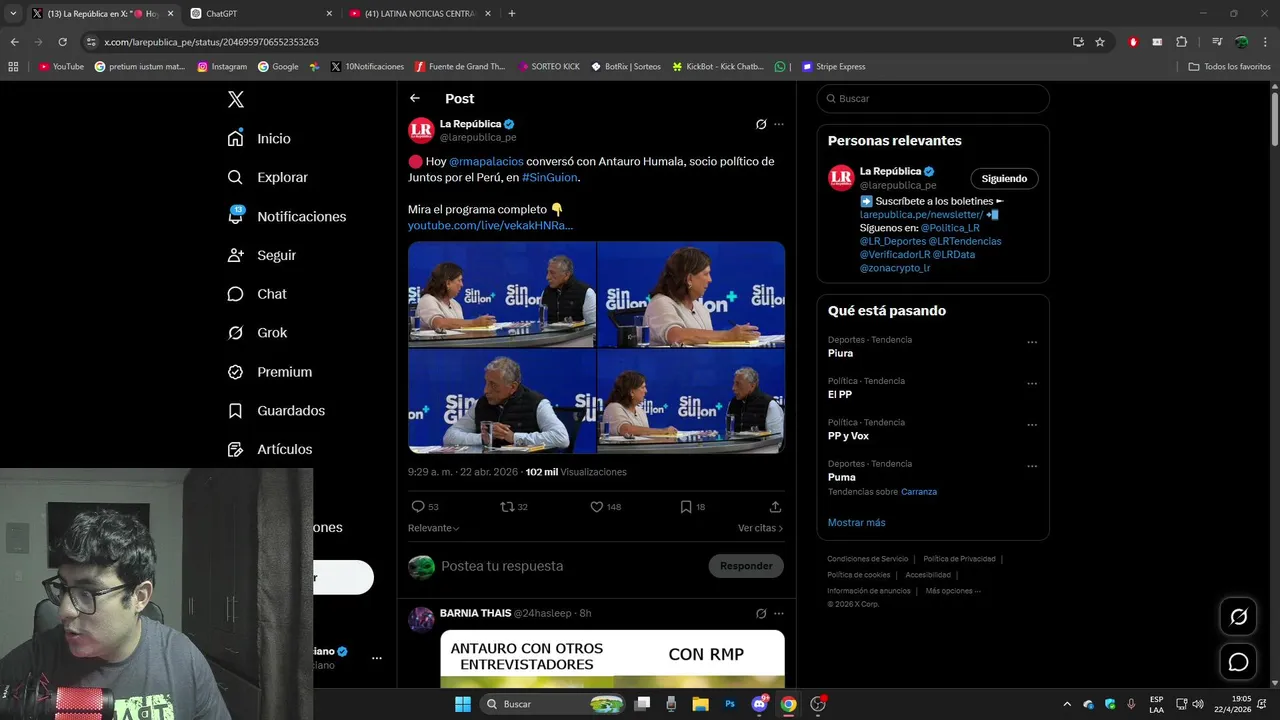Switch to LATINA NOTICIAS YouTube tab
1280x720 pixels.
click(420, 14)
